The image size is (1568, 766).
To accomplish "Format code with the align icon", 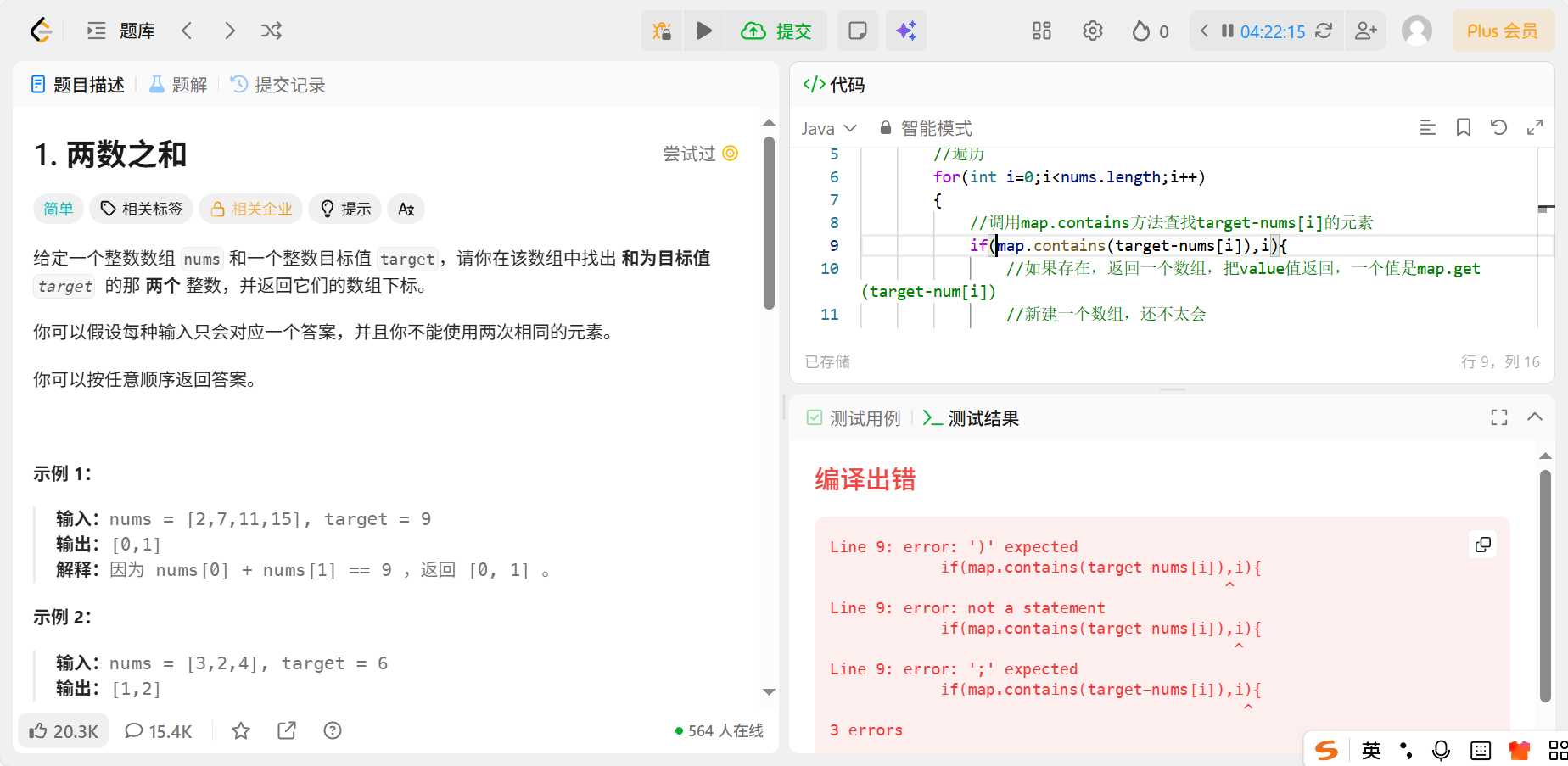I will (x=1428, y=127).
